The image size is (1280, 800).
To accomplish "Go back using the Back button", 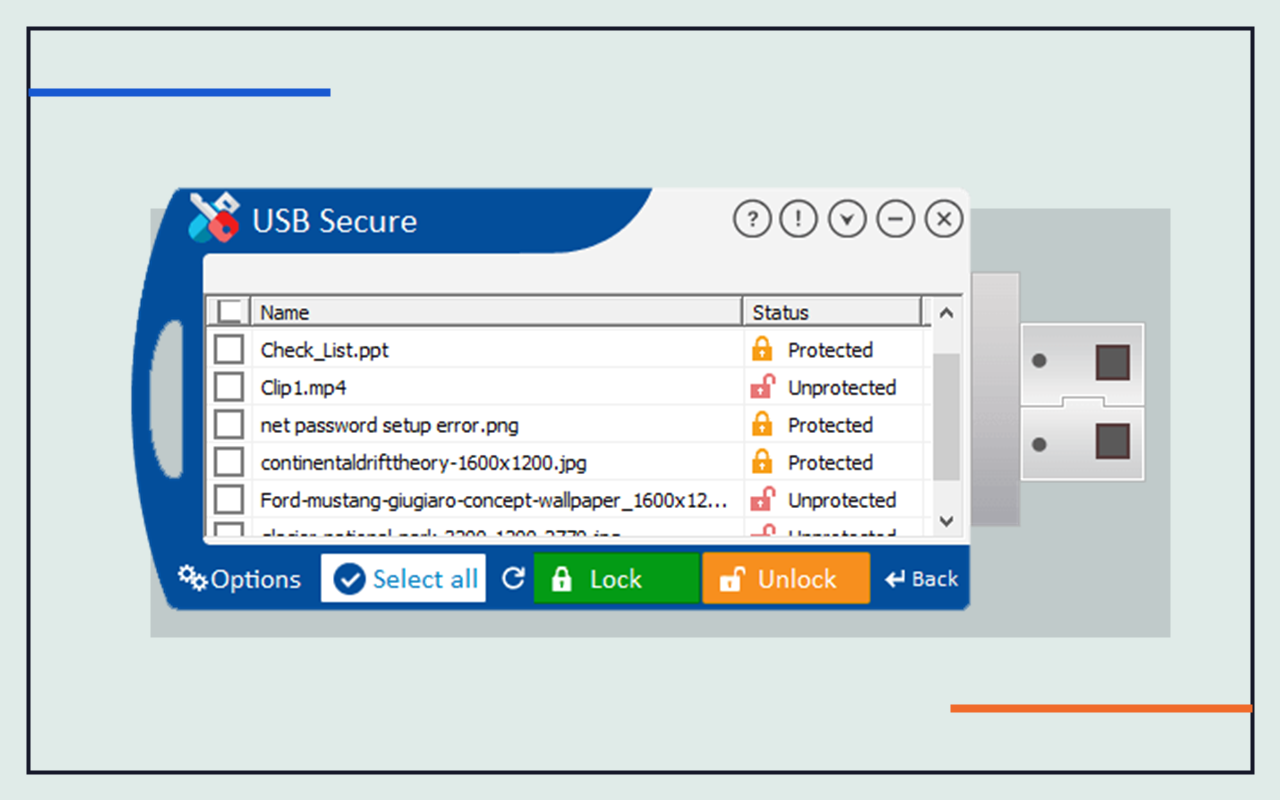I will coord(922,579).
